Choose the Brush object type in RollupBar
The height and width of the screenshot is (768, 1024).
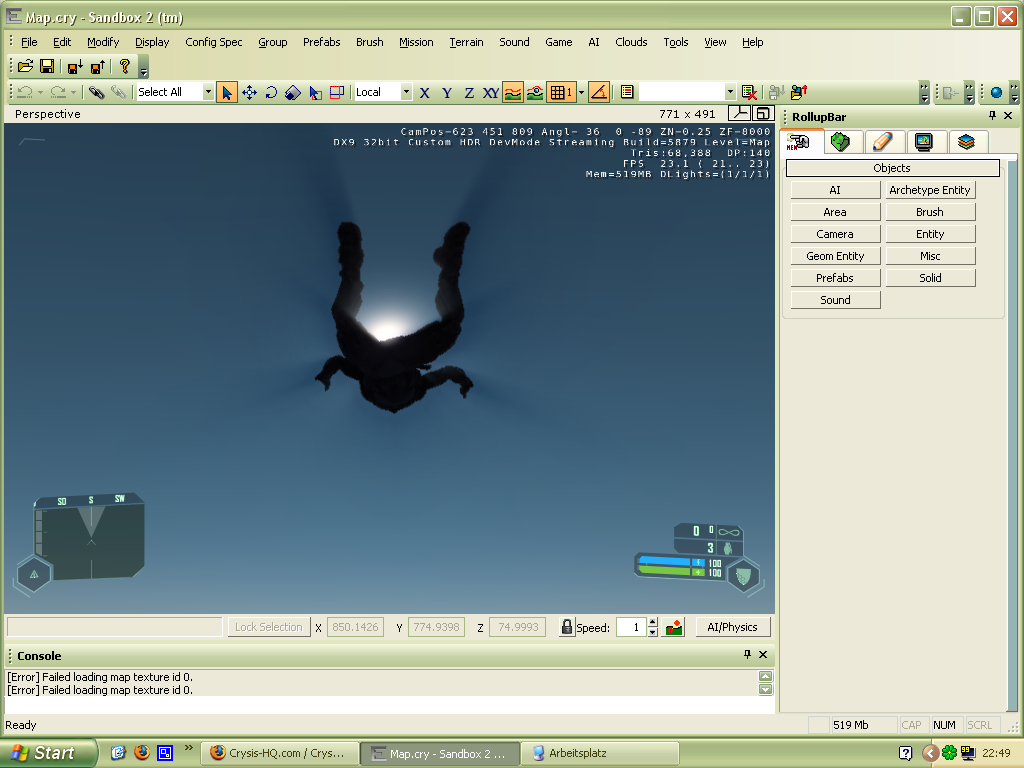coord(930,212)
